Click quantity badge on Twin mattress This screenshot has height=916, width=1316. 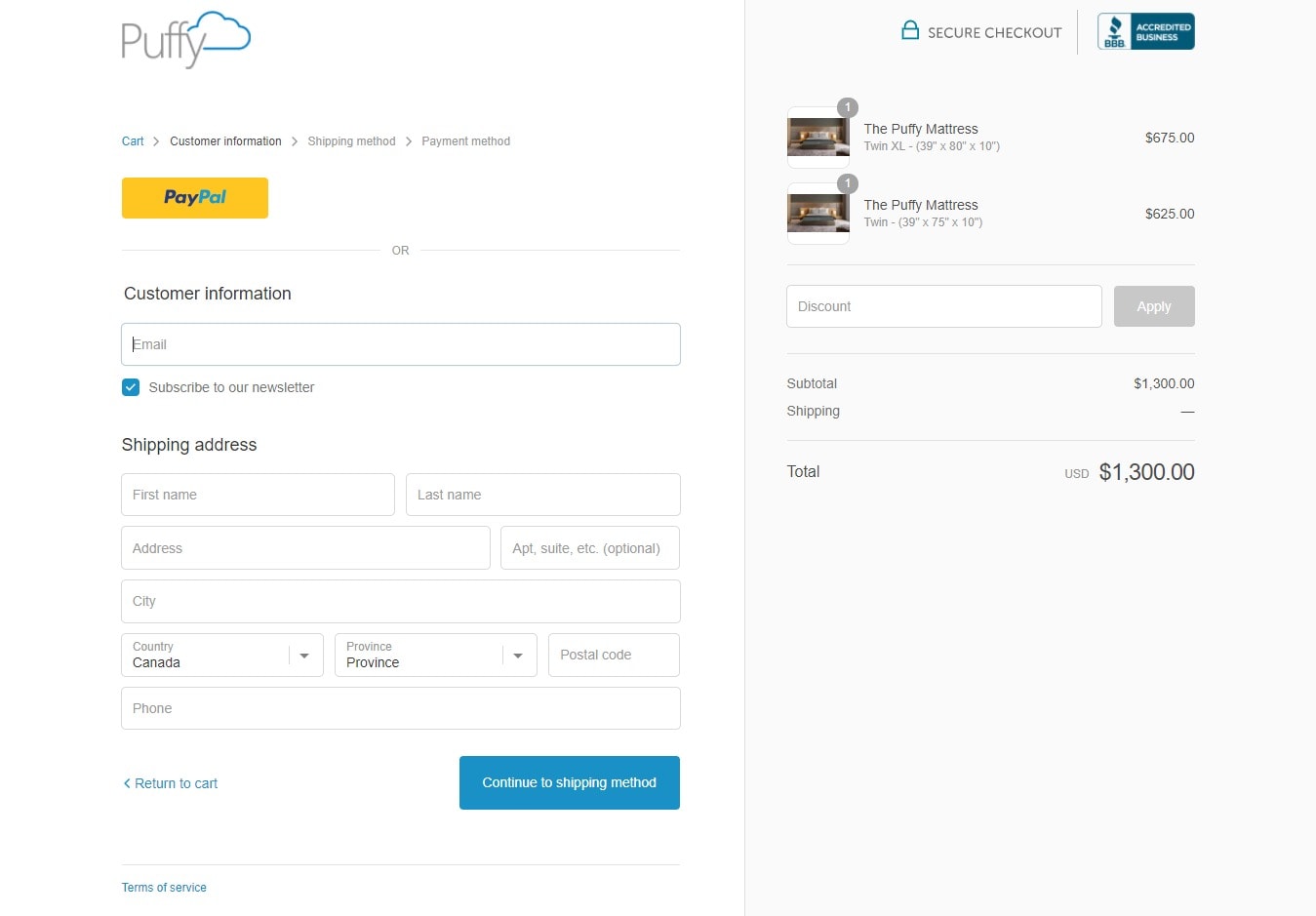848,183
